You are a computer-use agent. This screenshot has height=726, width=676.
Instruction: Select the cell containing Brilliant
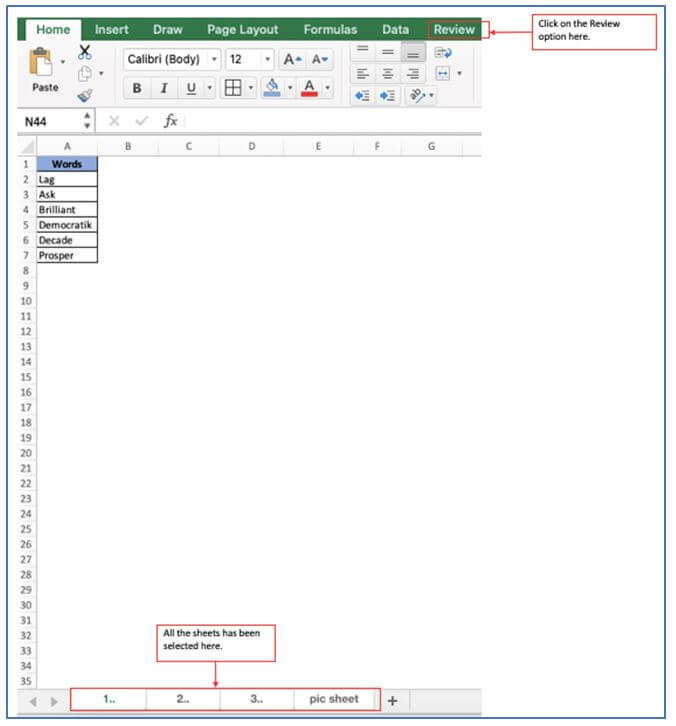tap(67, 210)
